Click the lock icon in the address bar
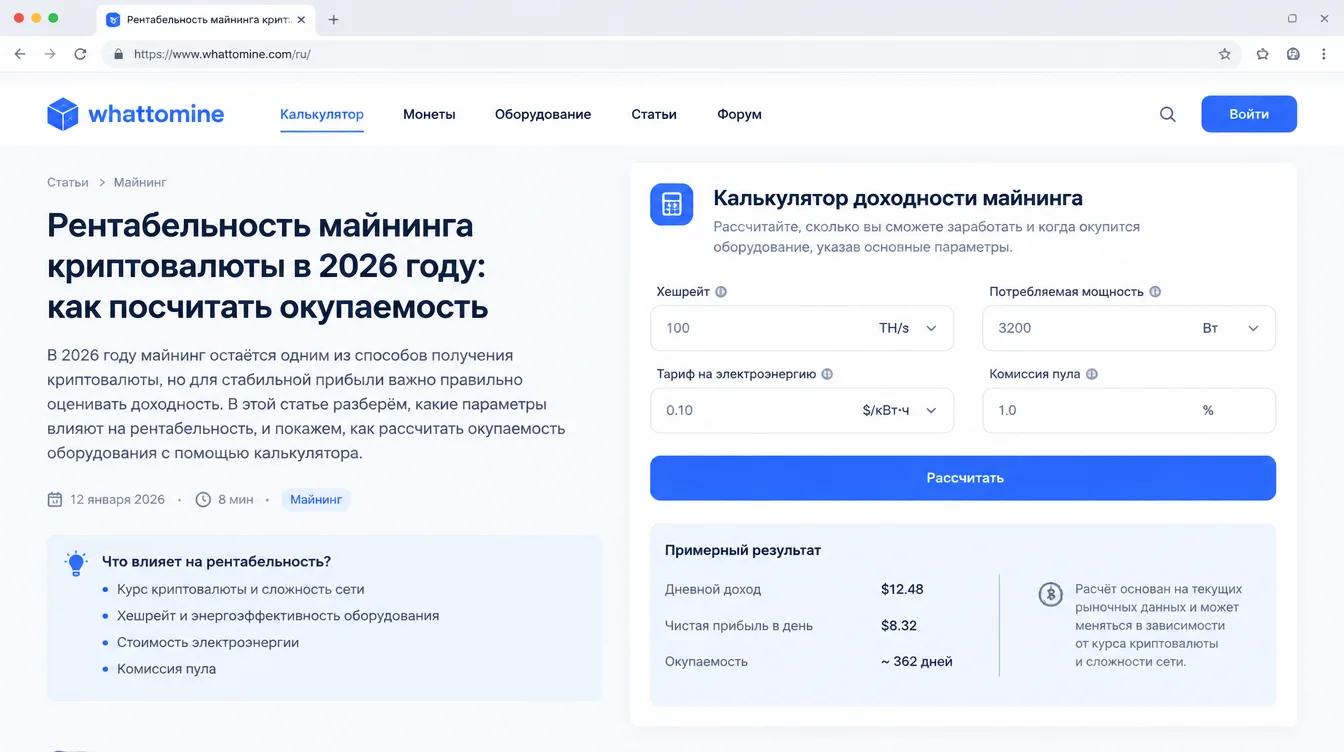1344x752 pixels. (118, 54)
